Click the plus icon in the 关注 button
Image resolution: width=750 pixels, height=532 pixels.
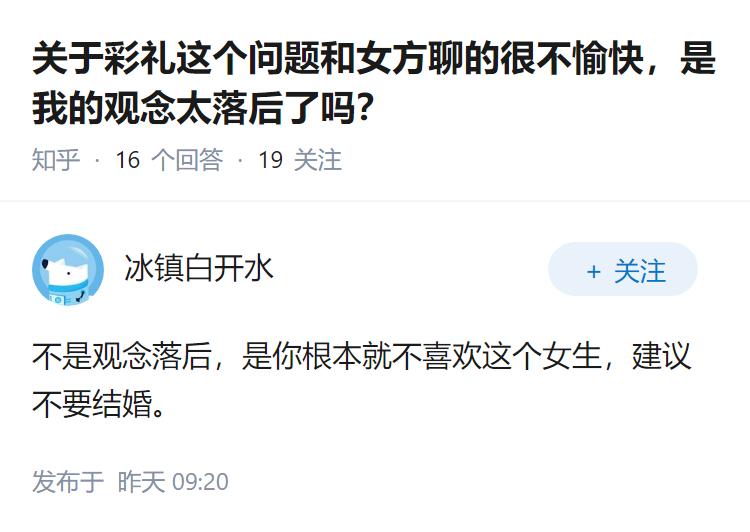pos(593,271)
